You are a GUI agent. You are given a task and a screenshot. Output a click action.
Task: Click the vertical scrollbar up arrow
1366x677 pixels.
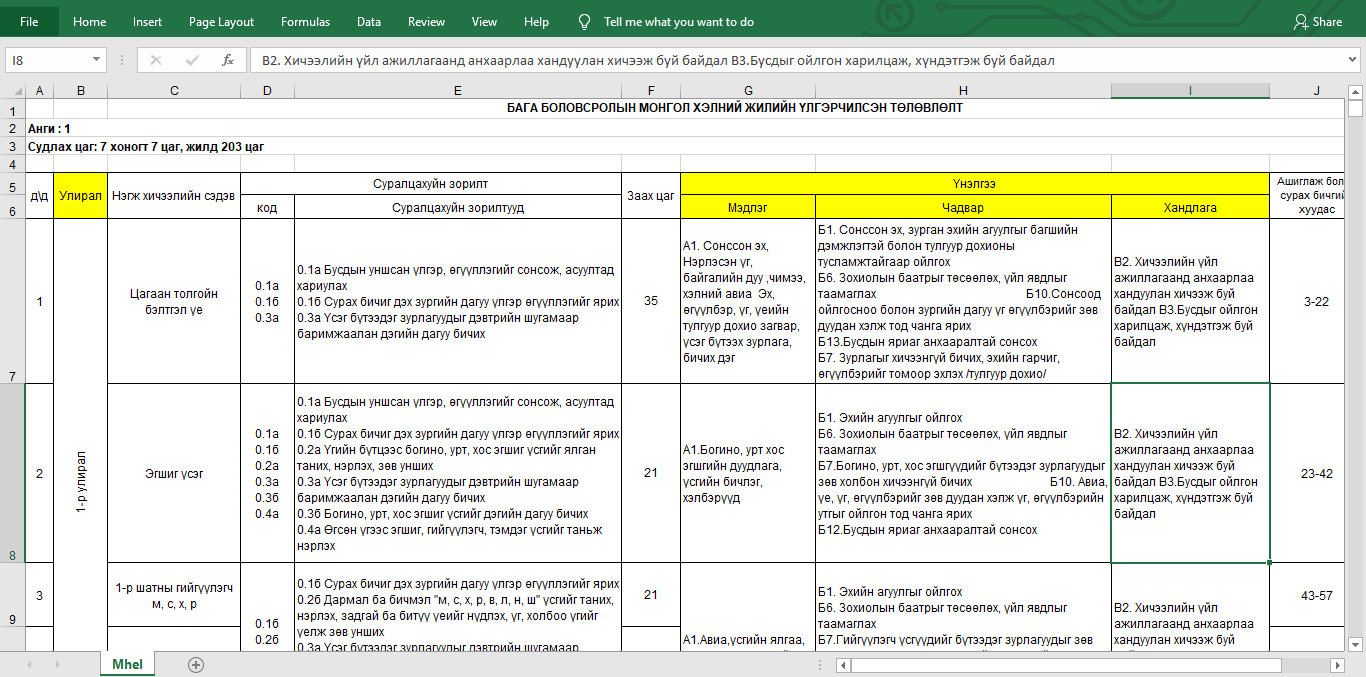click(1355, 91)
